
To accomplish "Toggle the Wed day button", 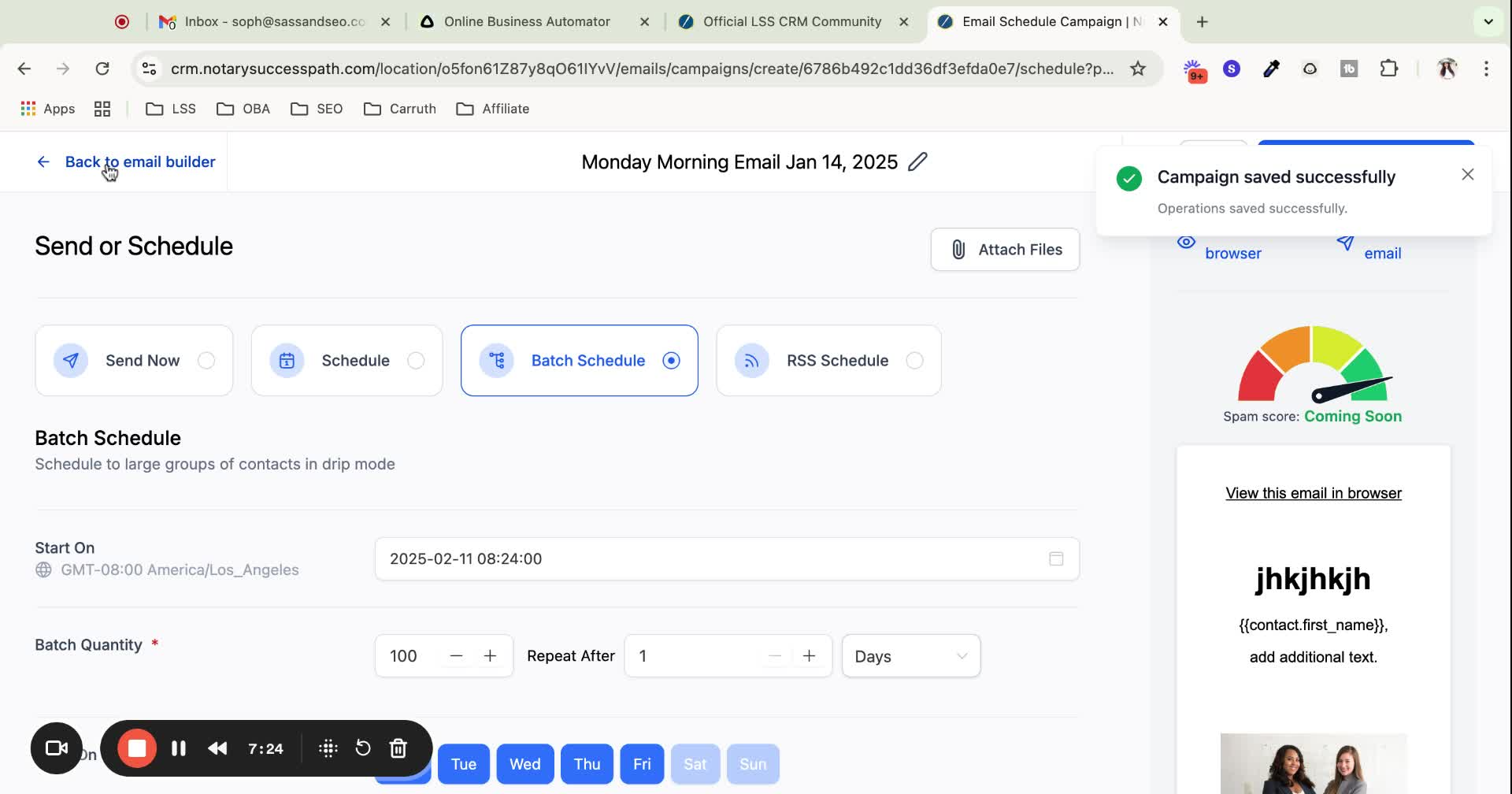I will [525, 764].
